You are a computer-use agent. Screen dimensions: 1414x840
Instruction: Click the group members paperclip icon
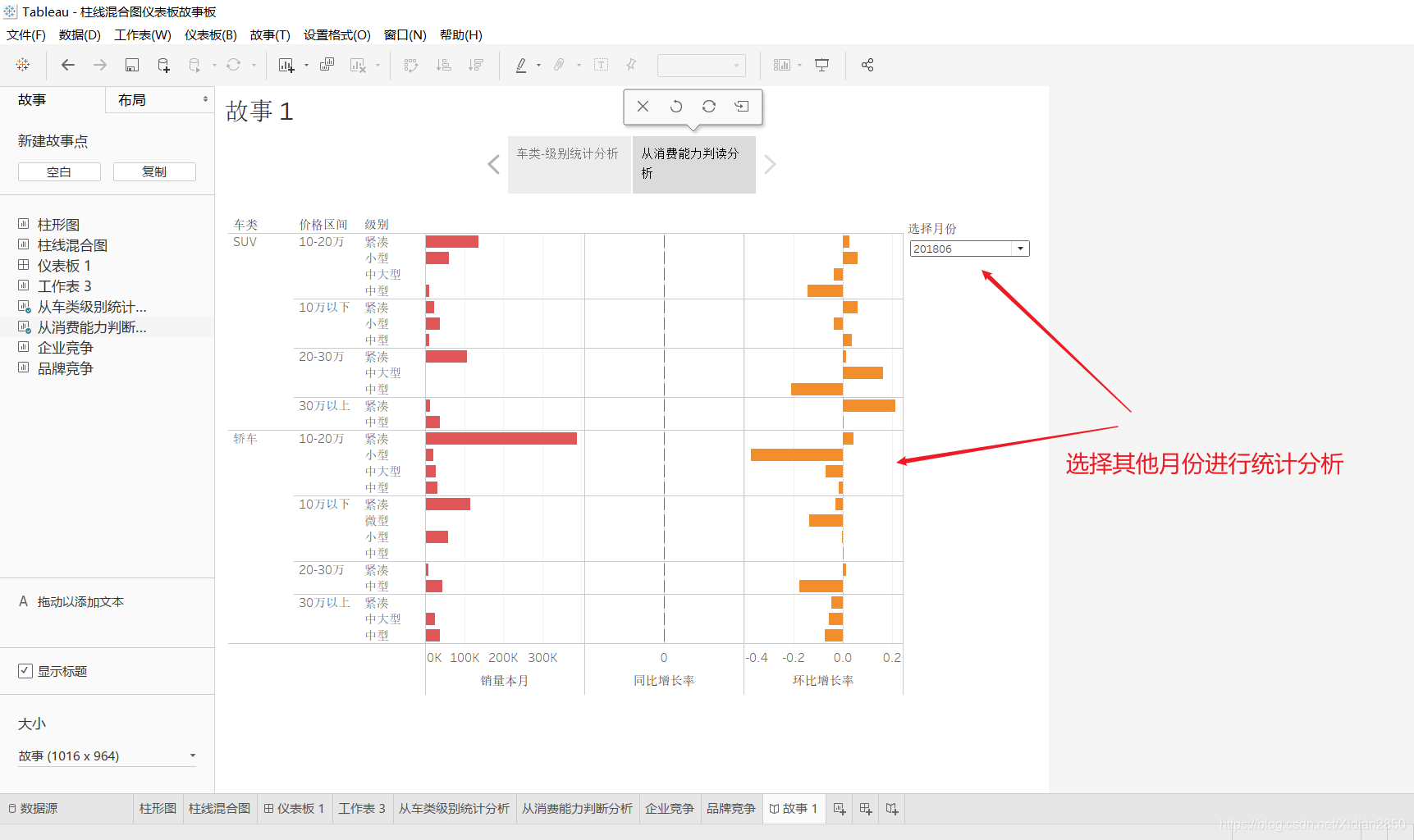pos(559,65)
